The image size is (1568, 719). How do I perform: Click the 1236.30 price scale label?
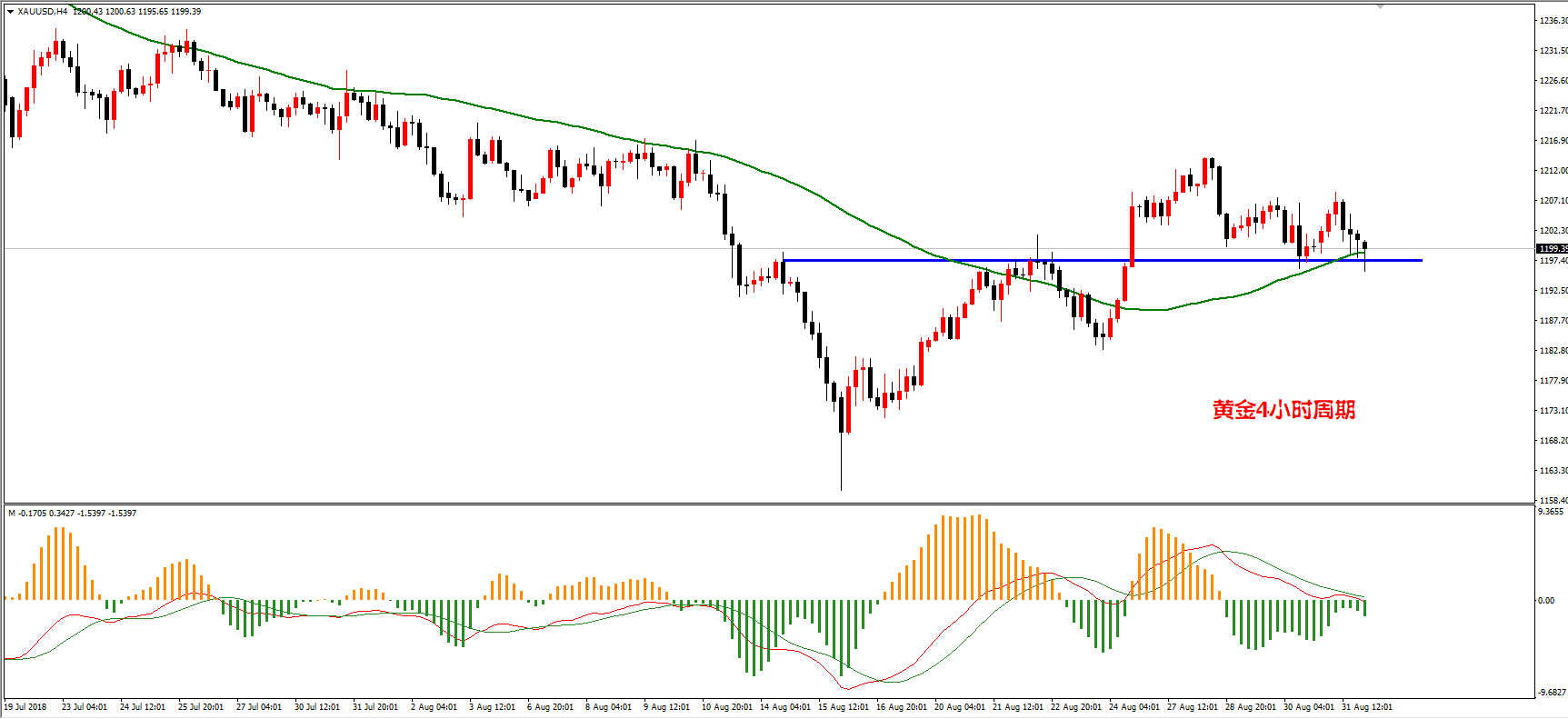[1553, 21]
